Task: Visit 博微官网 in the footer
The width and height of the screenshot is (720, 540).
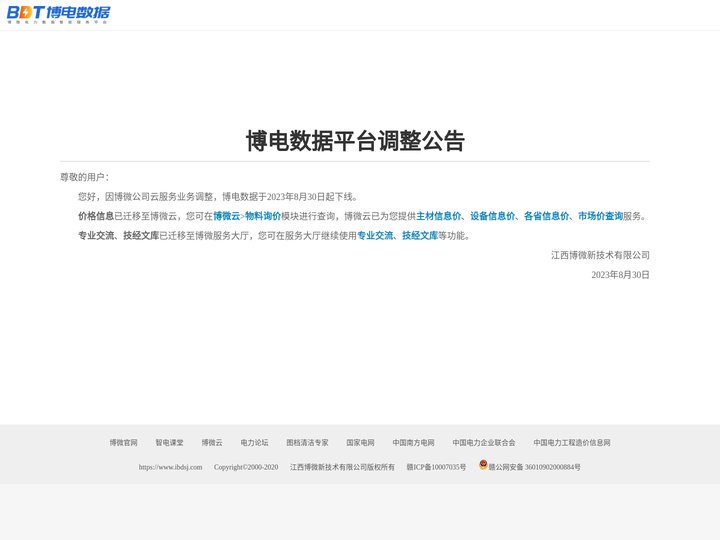Action: (x=124, y=443)
